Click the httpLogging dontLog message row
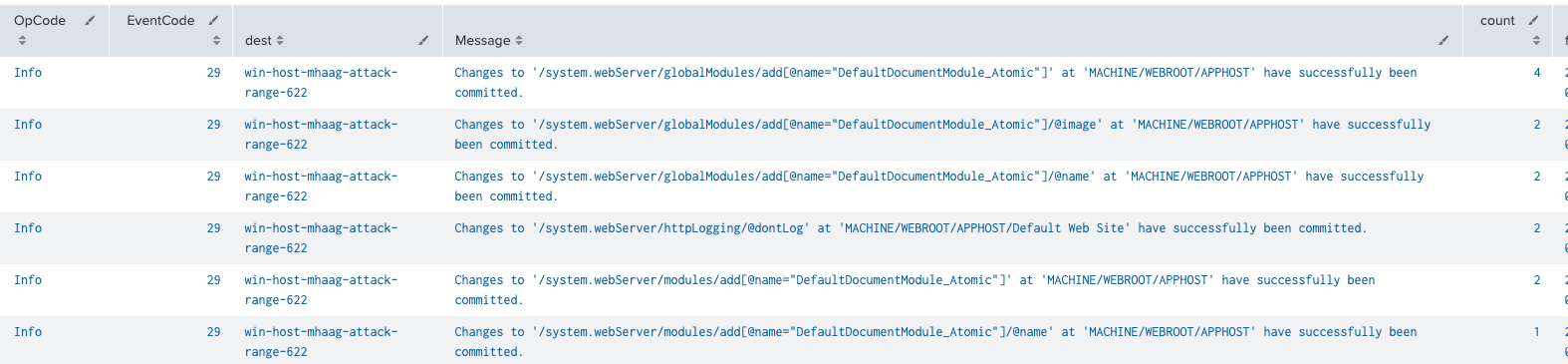This screenshot has width=1568, height=364. 911,227
